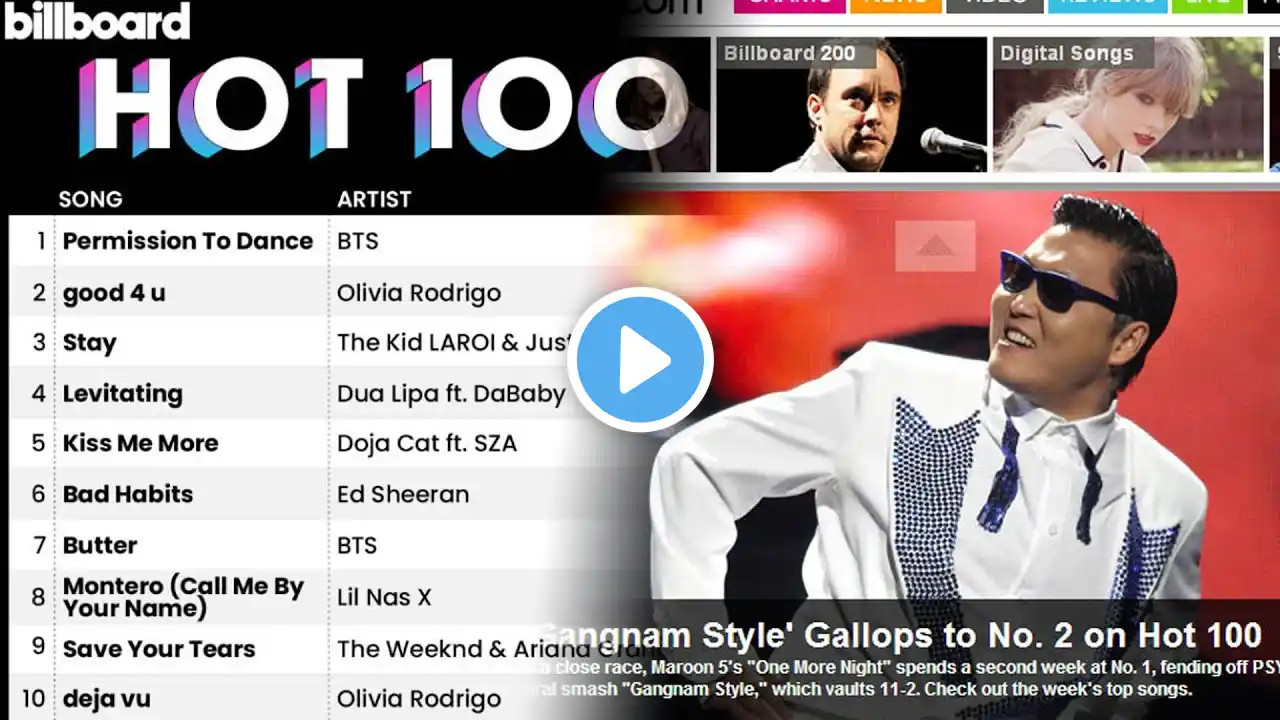The width and height of the screenshot is (1280, 720).
Task: Click the Billboard 200 label text
Action: pyautogui.click(x=790, y=54)
